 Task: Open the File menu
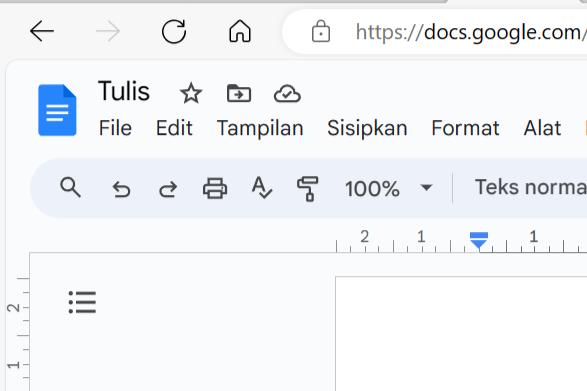point(115,128)
